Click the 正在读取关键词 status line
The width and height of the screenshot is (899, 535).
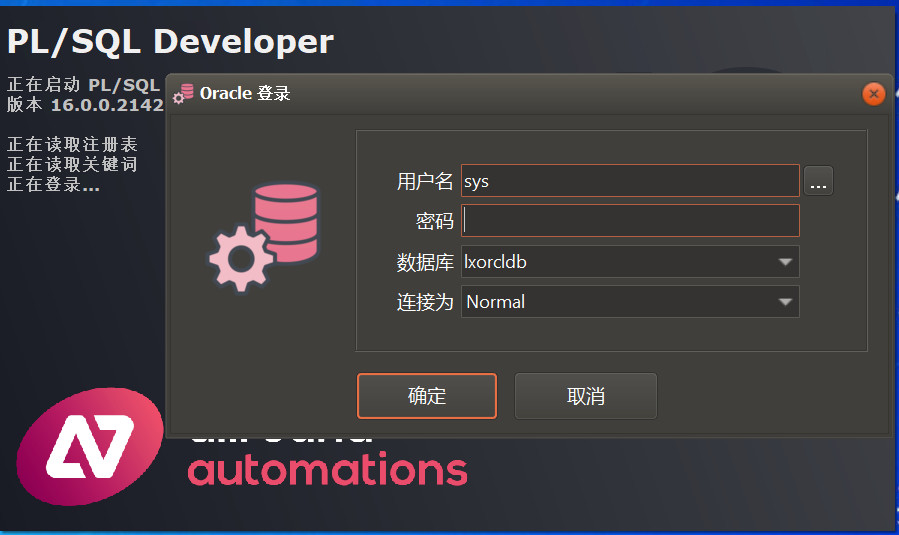(x=72, y=164)
